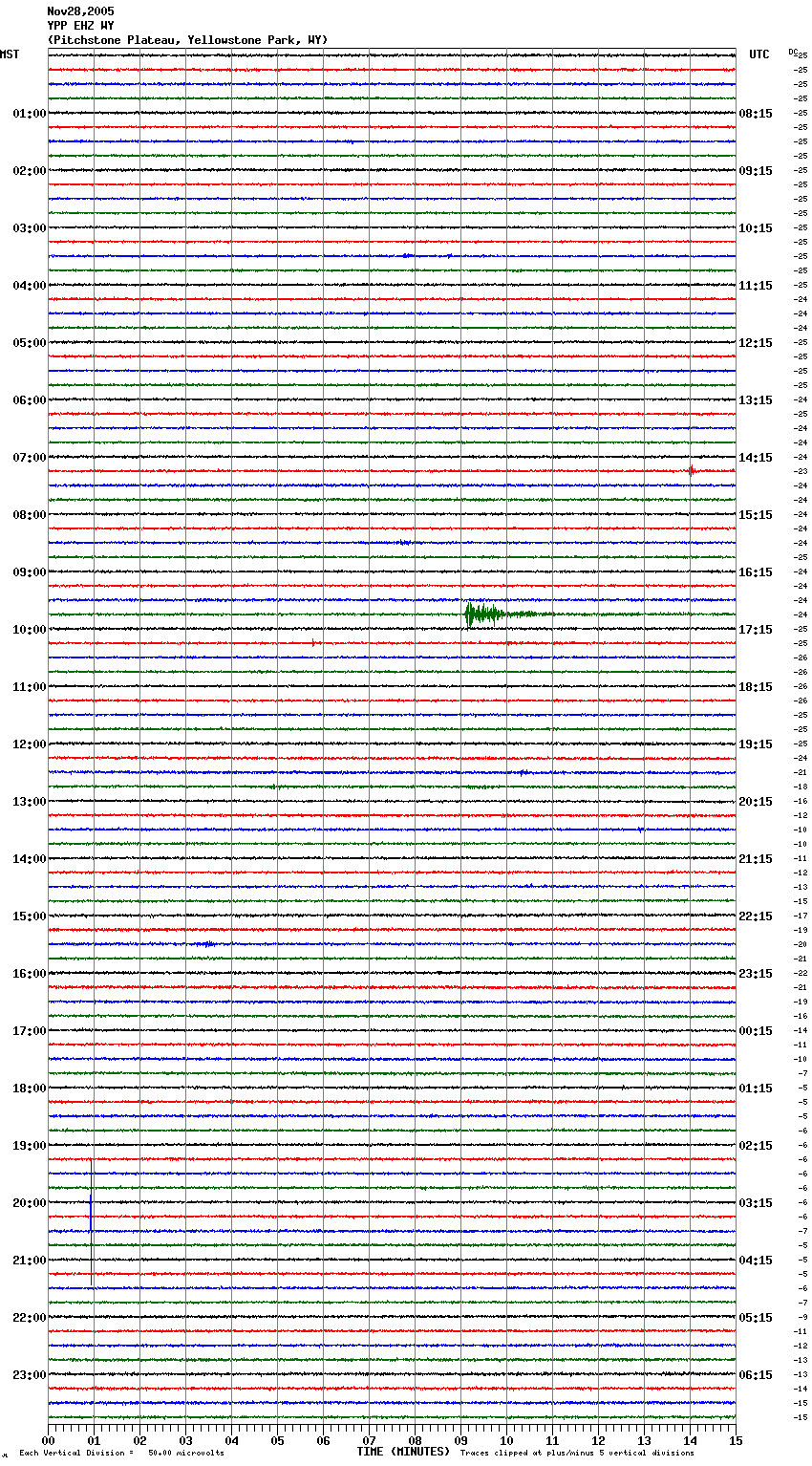Click the 22:15 UTC time label

click(756, 916)
